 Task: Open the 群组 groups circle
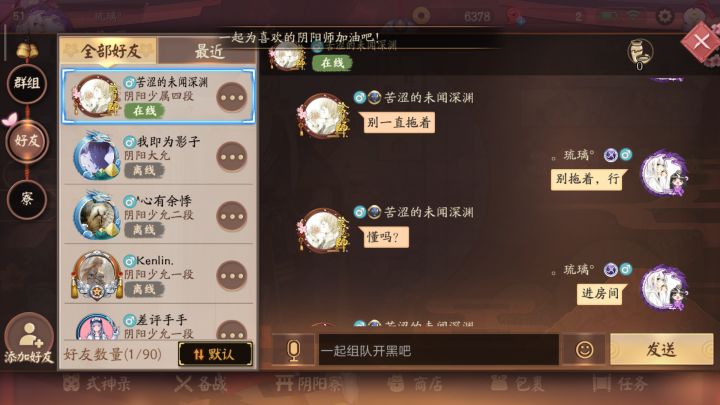point(27,83)
